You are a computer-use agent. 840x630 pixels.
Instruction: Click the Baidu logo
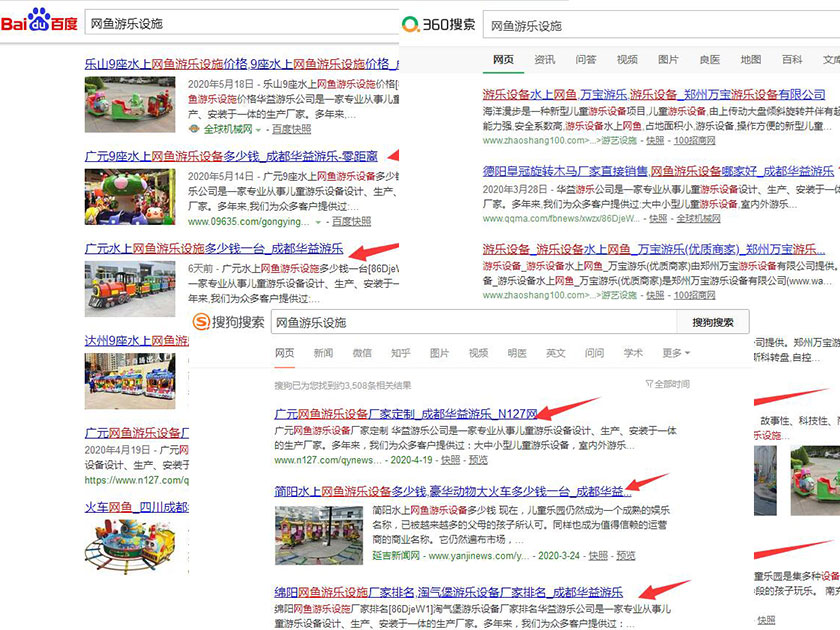(x=40, y=21)
